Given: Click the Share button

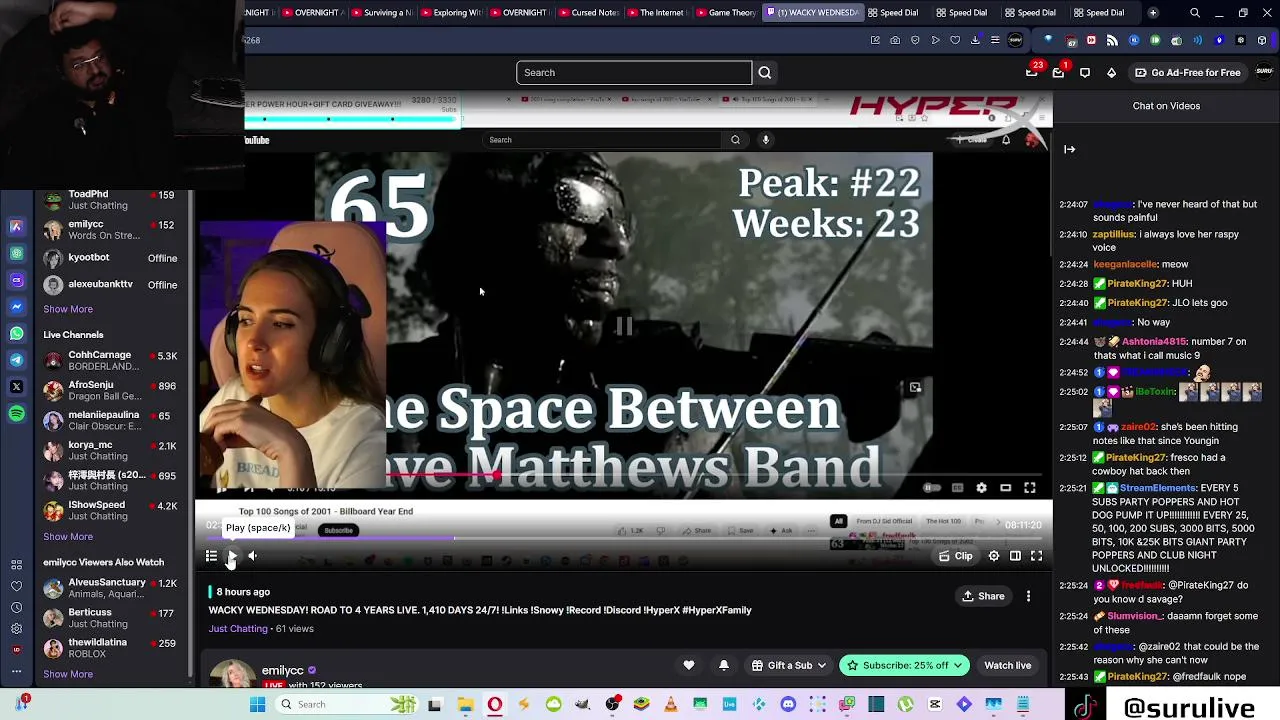Looking at the screenshot, I should pyautogui.click(x=983, y=596).
